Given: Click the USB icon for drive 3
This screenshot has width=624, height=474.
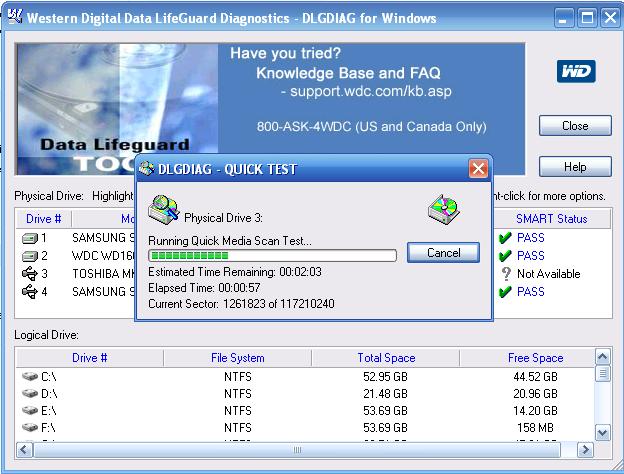Looking at the screenshot, I should [x=29, y=274].
